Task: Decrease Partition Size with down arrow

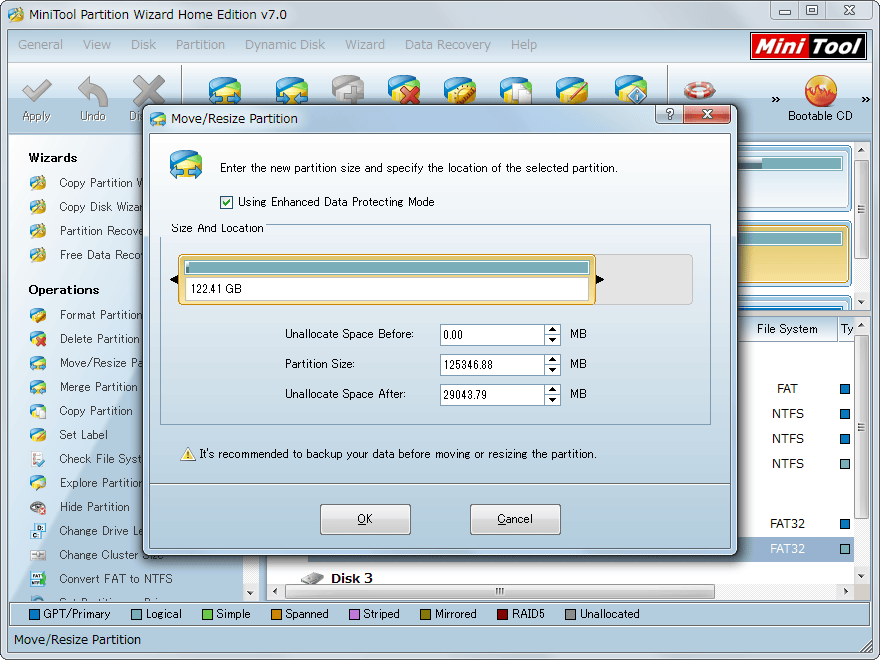Action: click(x=553, y=370)
